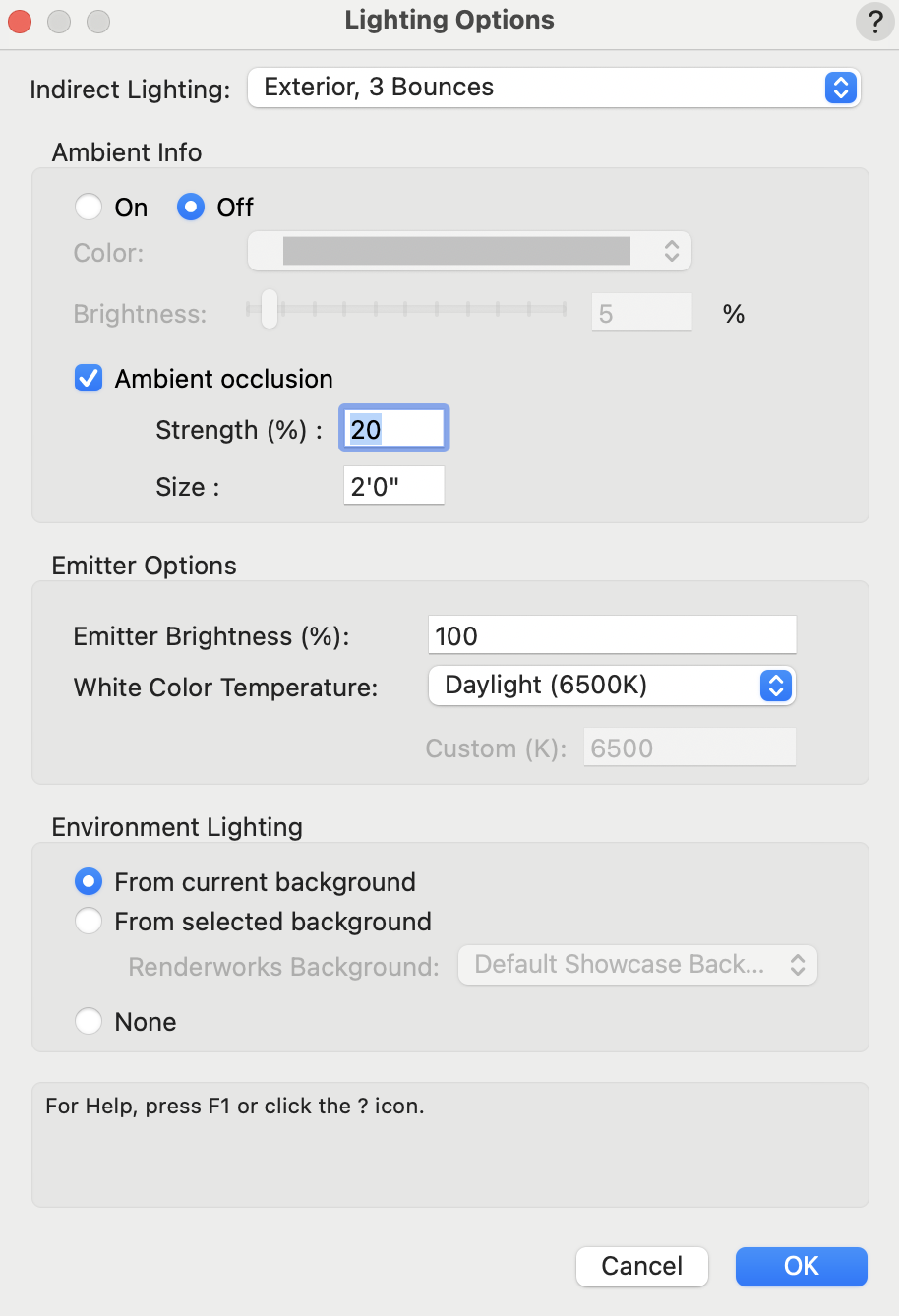Choose From selected background option

(x=89, y=922)
